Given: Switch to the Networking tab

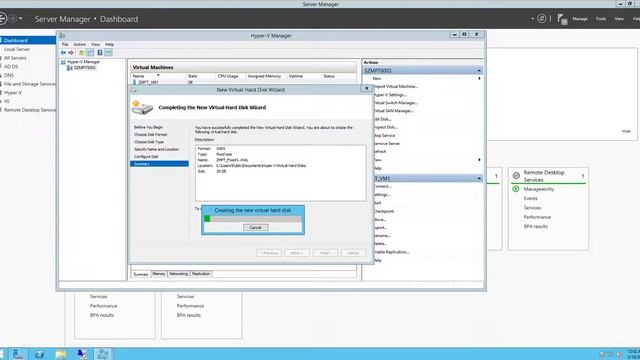Looking at the screenshot, I should click(x=178, y=274).
